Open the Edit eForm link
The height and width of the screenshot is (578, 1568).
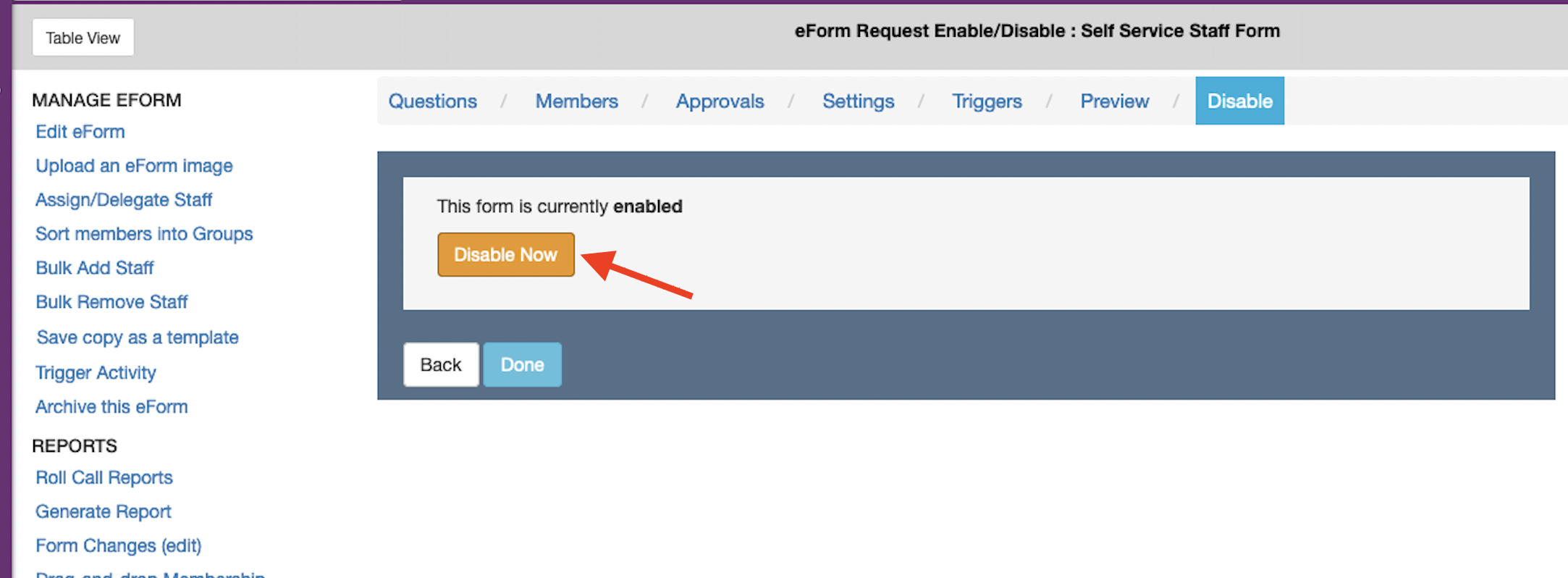(x=80, y=132)
